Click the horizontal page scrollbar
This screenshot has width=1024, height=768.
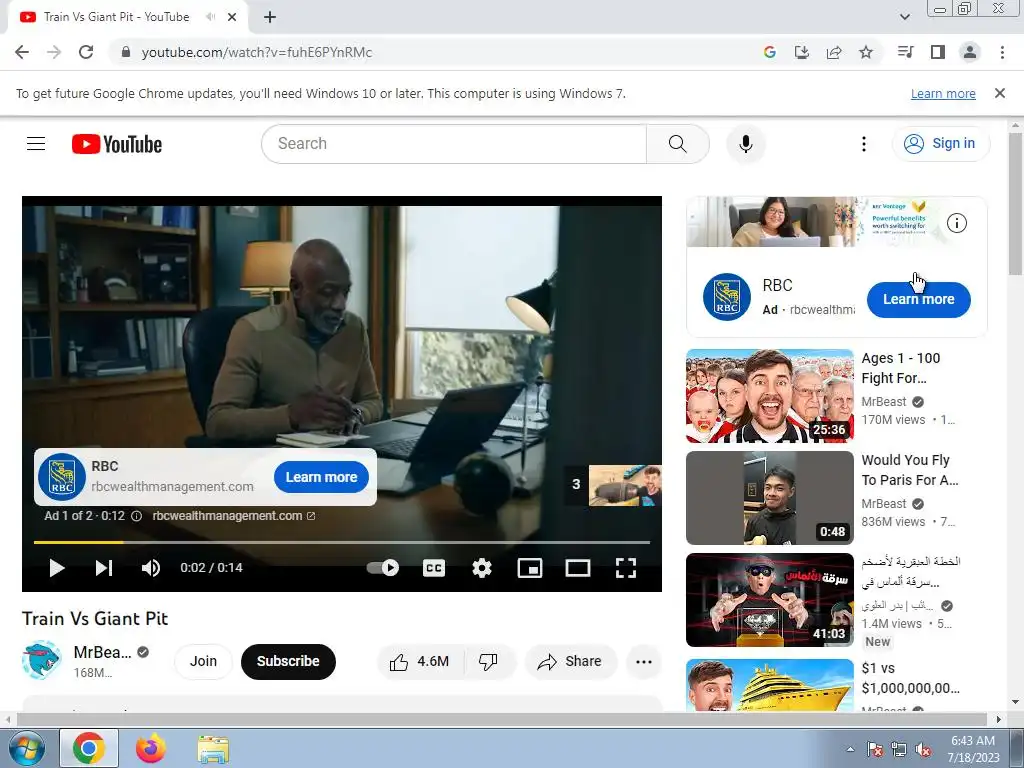pyautogui.click(x=504, y=720)
